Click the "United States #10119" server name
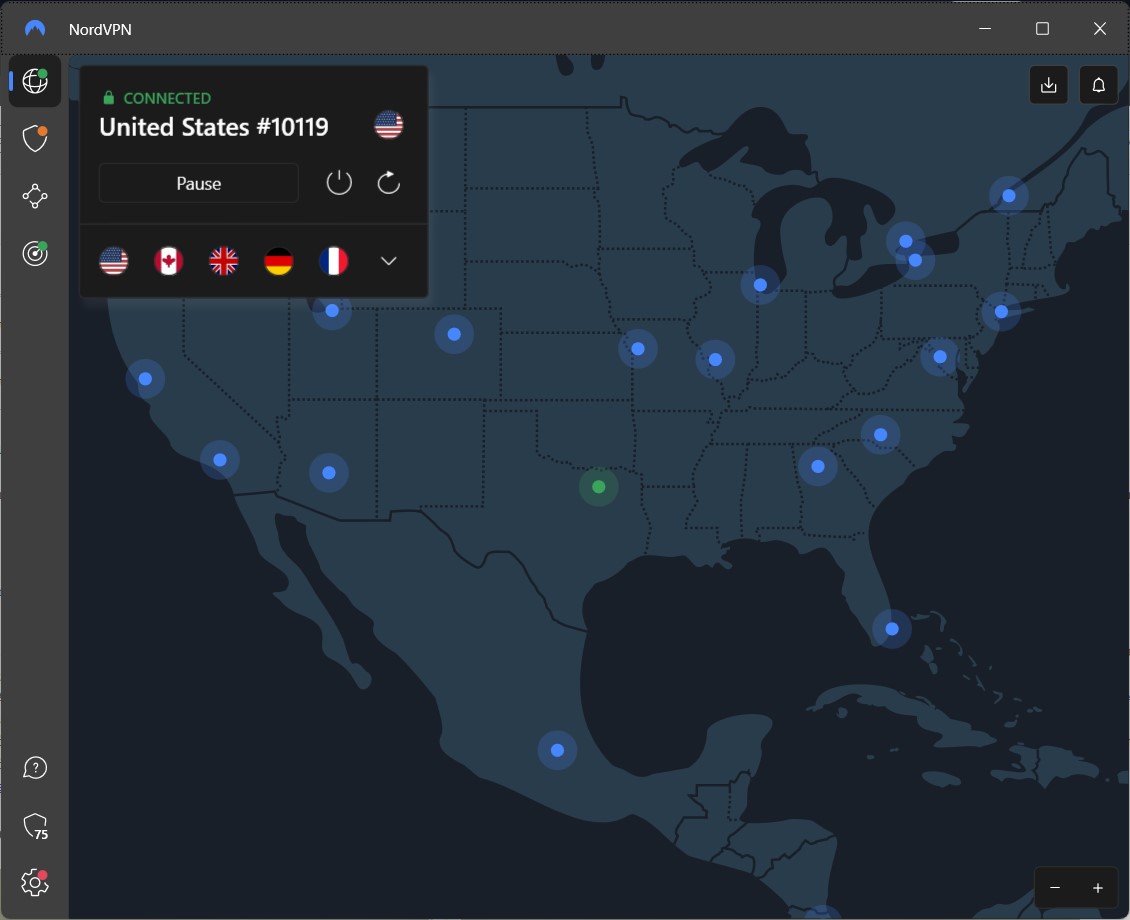This screenshot has height=920, width=1130. (214, 127)
